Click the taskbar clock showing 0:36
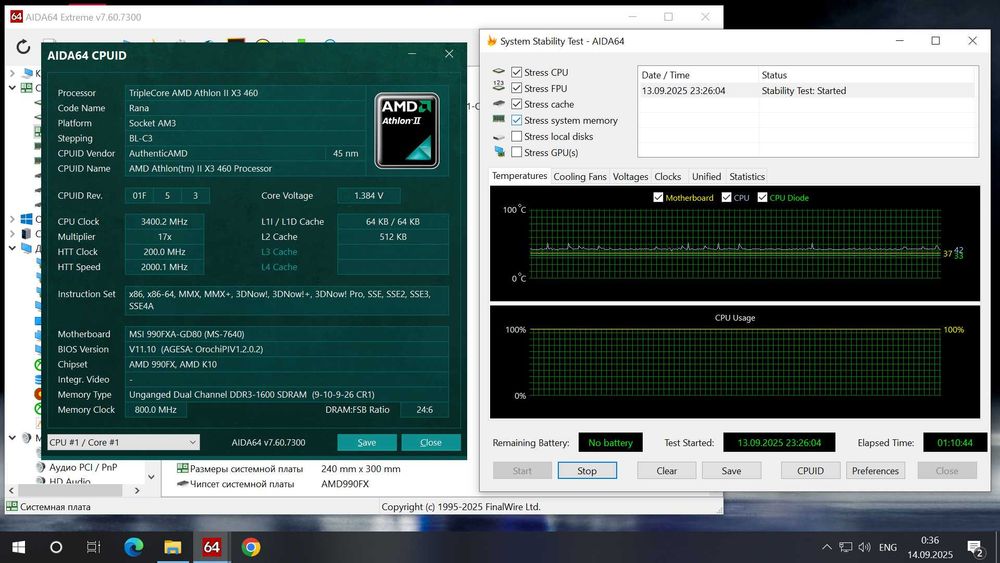The height and width of the screenshot is (563, 1000). coord(930,547)
